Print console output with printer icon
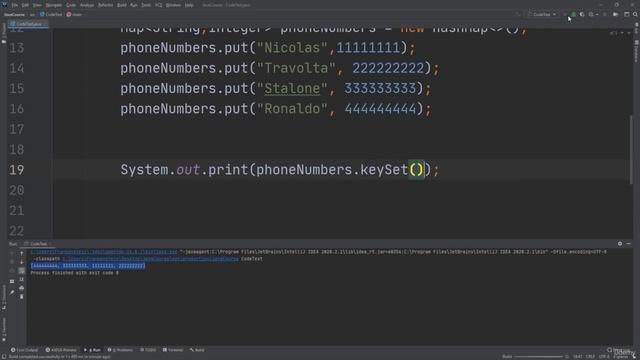Screen dimensions: 640x360 22,288
